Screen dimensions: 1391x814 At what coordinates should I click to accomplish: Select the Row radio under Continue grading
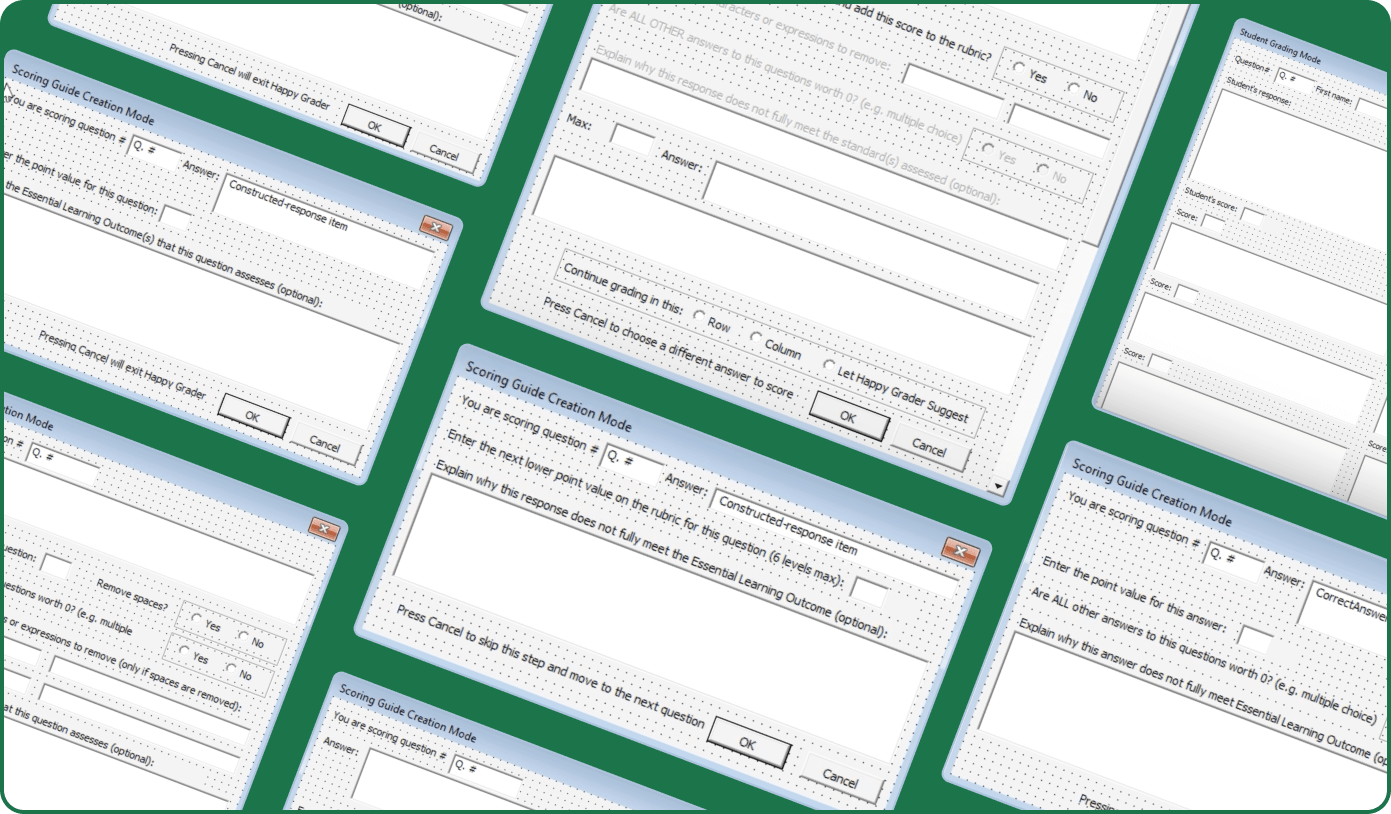(697, 314)
